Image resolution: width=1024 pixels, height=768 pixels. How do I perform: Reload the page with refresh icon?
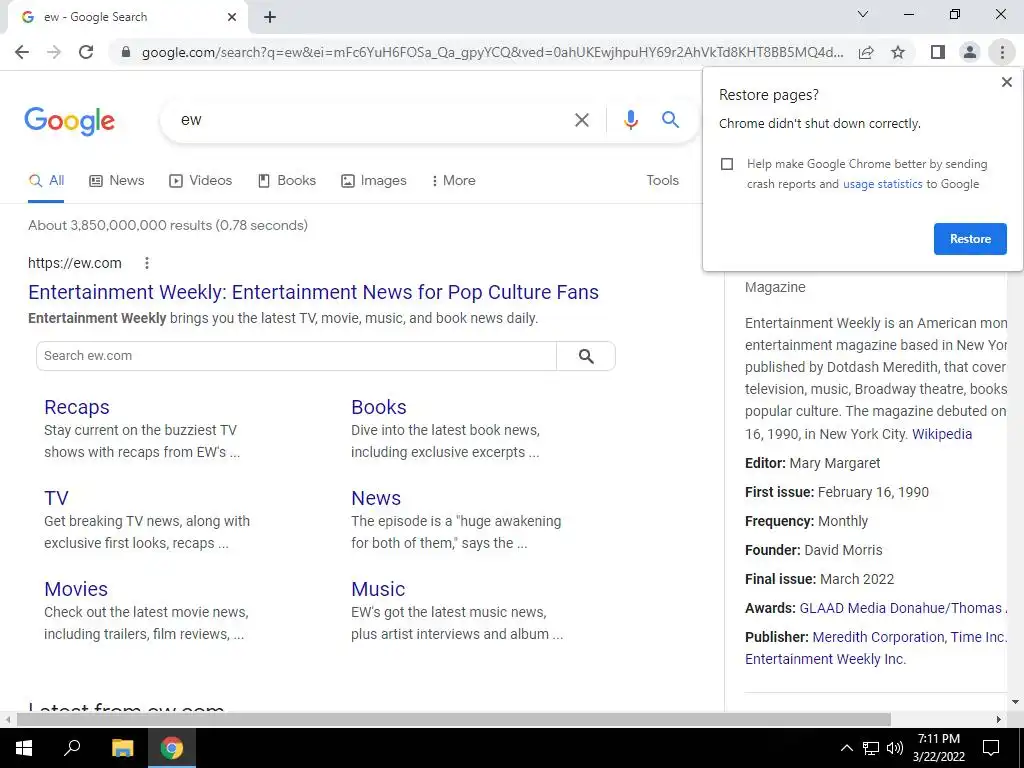pos(86,52)
